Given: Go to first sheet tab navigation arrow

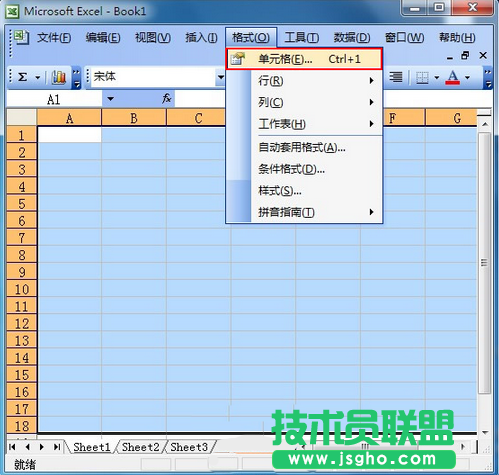Looking at the screenshot, I should 12,447.
